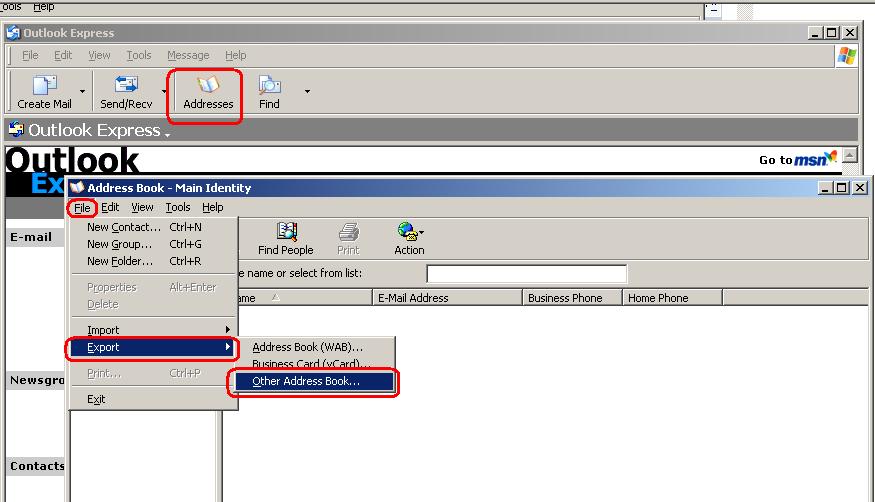Open the Tools menu in Address Book
Screen dimensions: 875x502
pyautogui.click(x=178, y=207)
